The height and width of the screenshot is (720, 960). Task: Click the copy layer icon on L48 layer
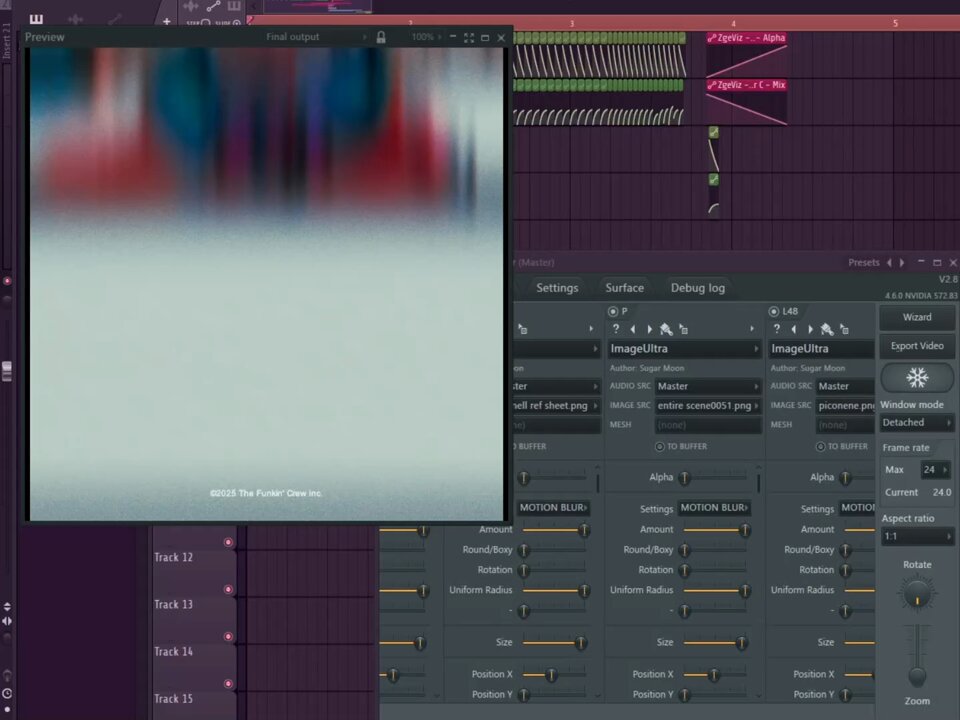[x=845, y=329]
